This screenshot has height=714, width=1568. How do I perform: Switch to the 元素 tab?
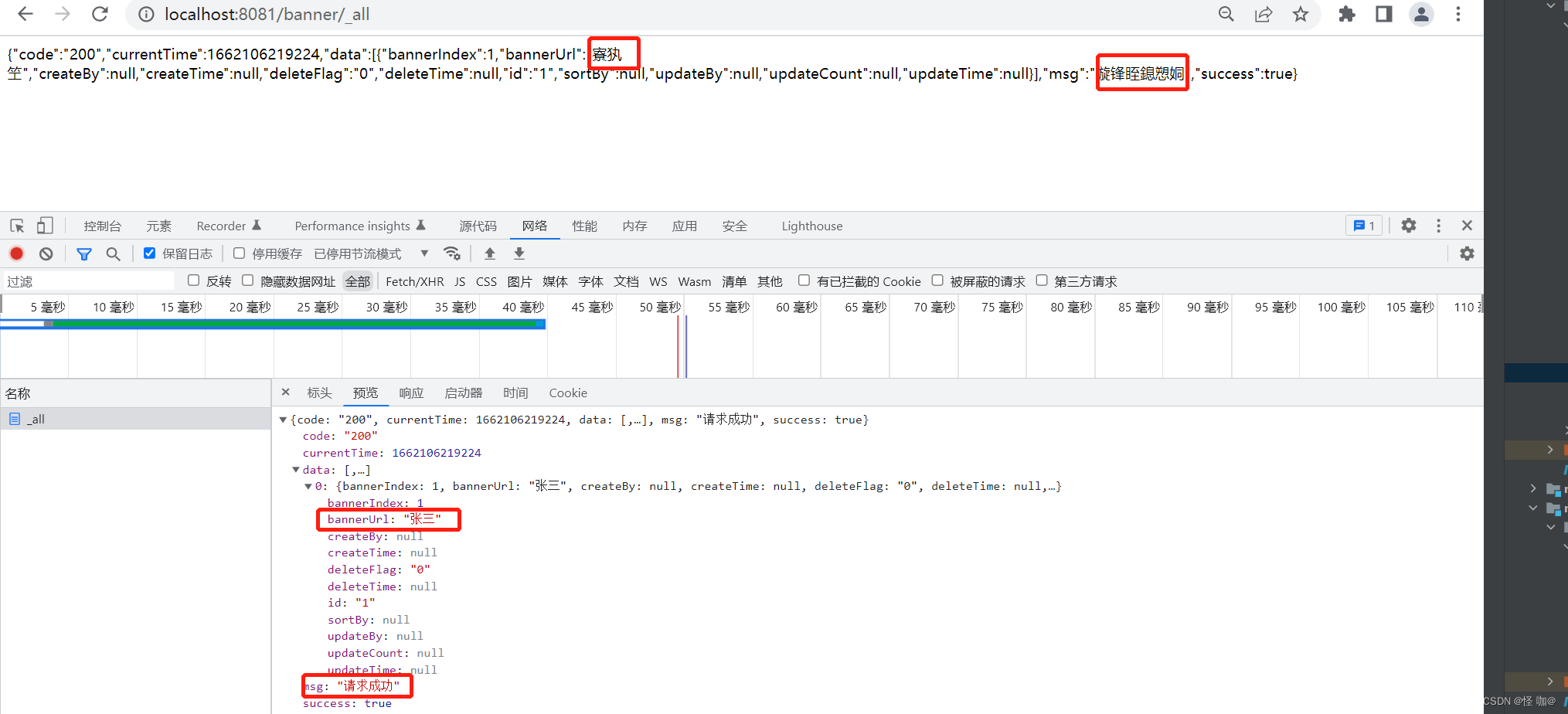(159, 226)
